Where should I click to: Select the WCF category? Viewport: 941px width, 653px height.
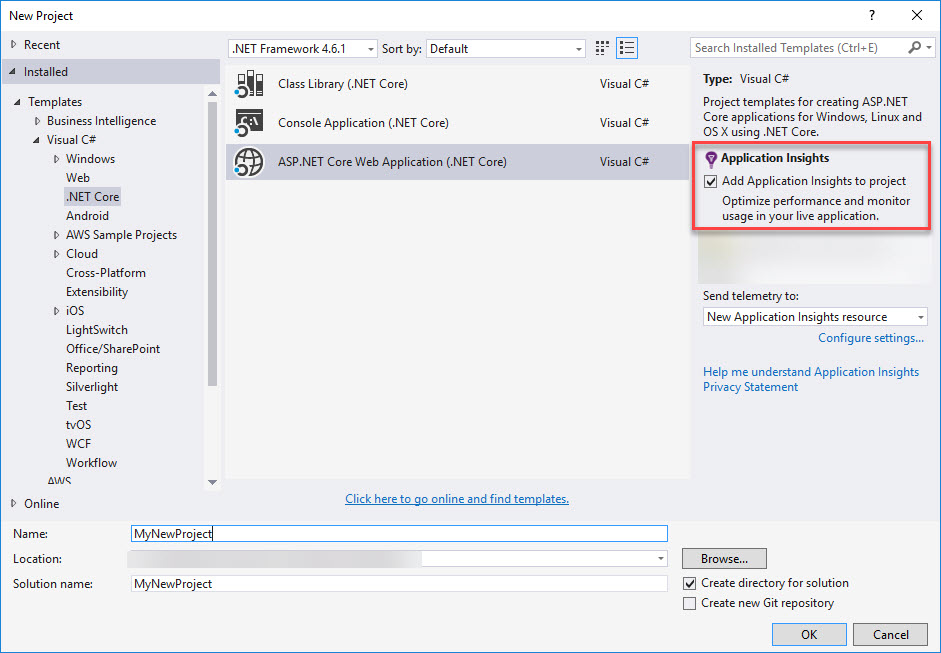coord(79,444)
